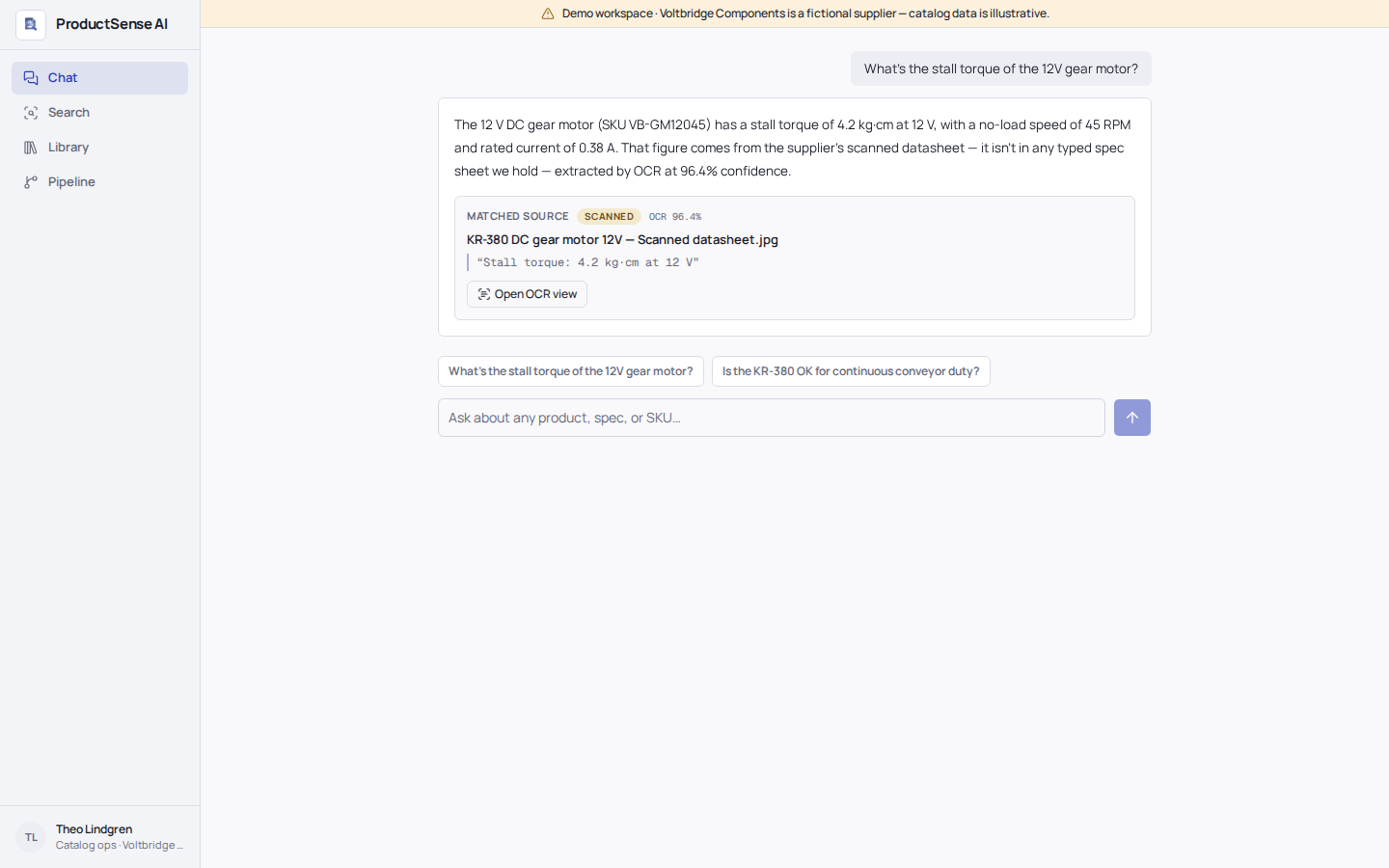Screen dimensions: 1389x868
Task: Click the OCR 96.4% confidence label
Action: click(x=675, y=217)
